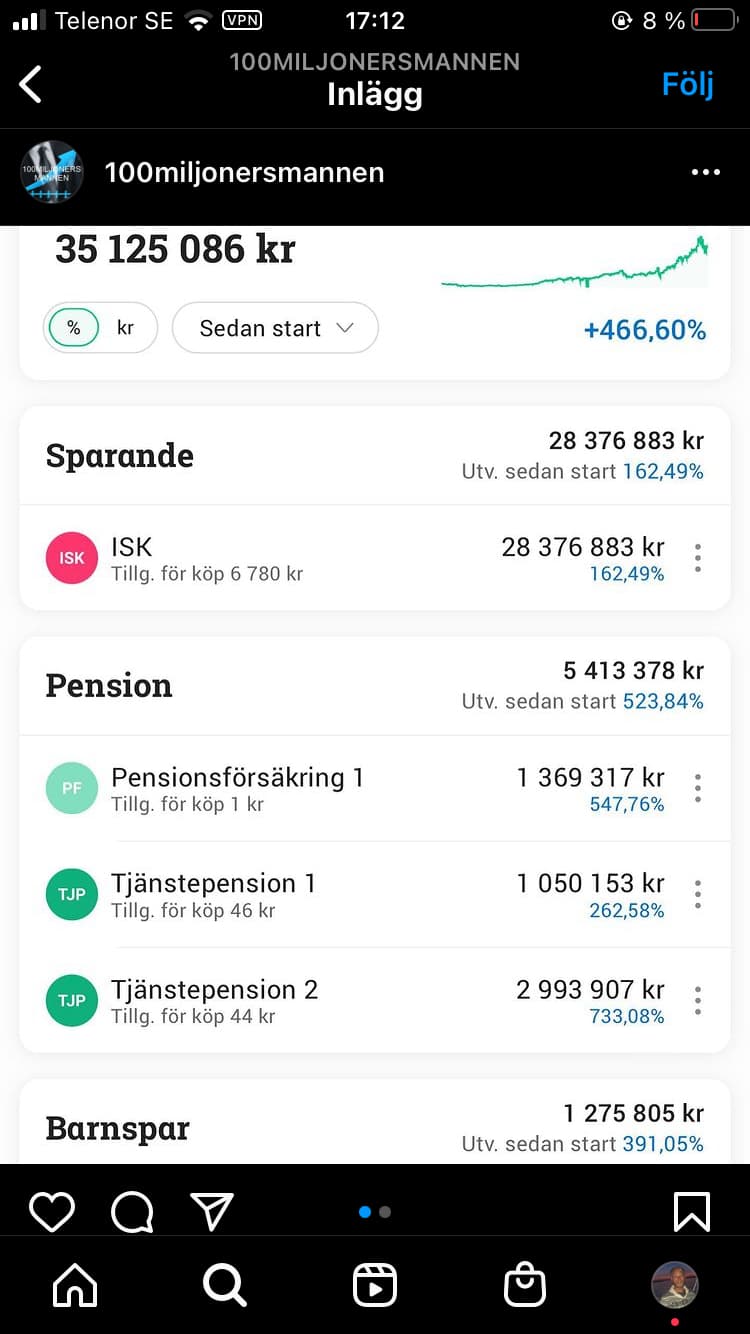
Task: Share post via paper plane icon
Action: coord(212,1212)
